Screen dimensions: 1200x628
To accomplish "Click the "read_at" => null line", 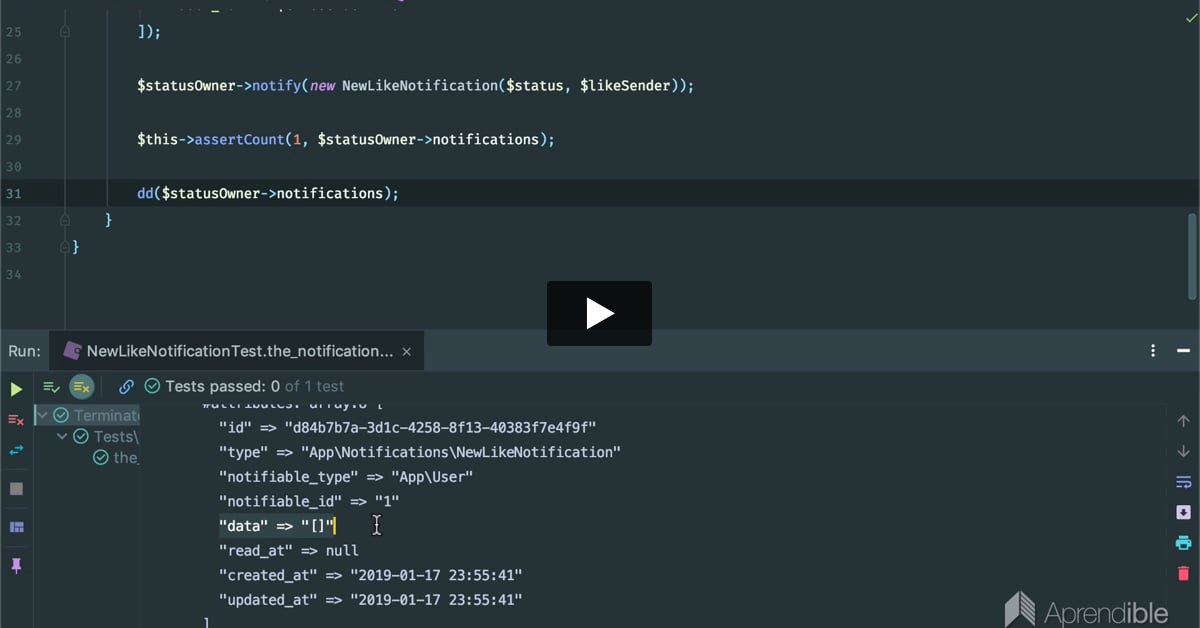I will point(289,550).
